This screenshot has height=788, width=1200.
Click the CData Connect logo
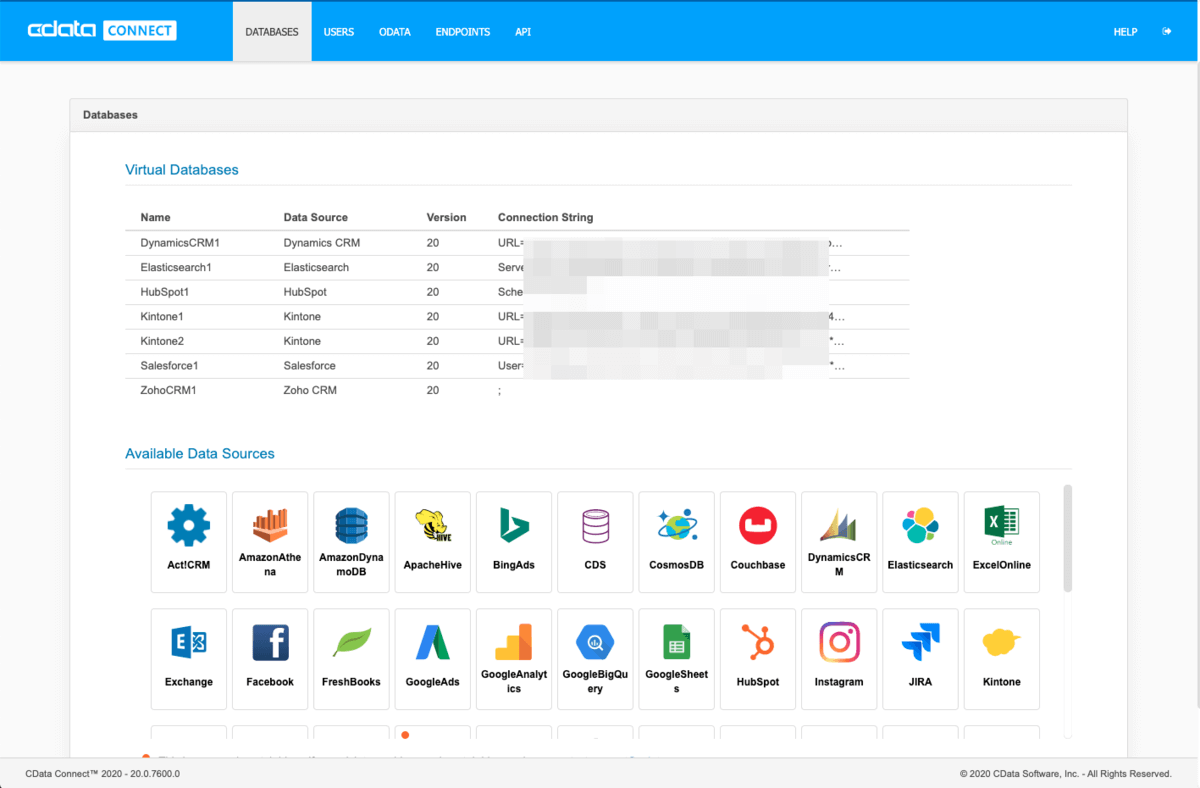click(x=102, y=31)
